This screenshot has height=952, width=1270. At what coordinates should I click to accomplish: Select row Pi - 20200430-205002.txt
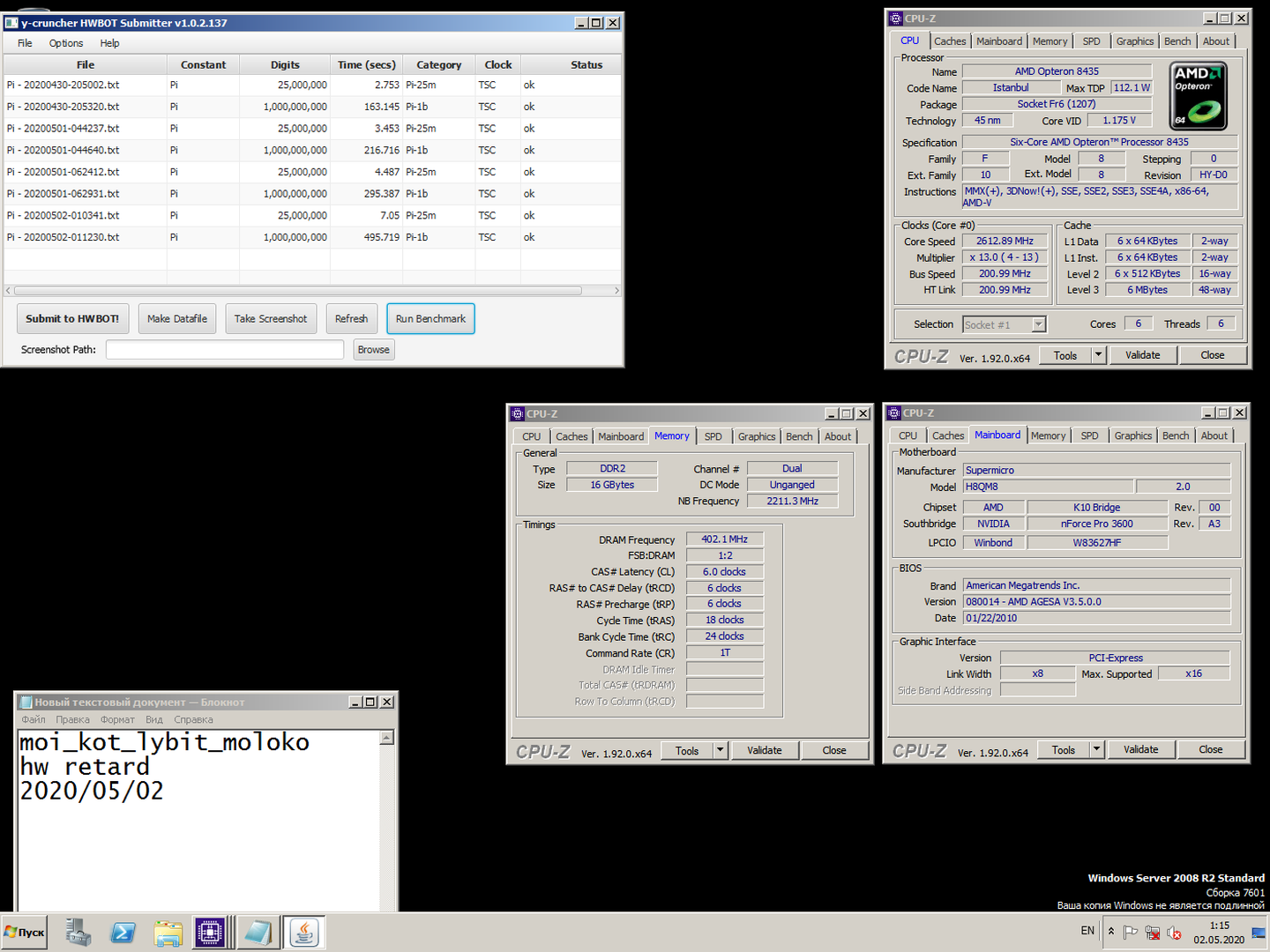pyautogui.click(x=312, y=86)
